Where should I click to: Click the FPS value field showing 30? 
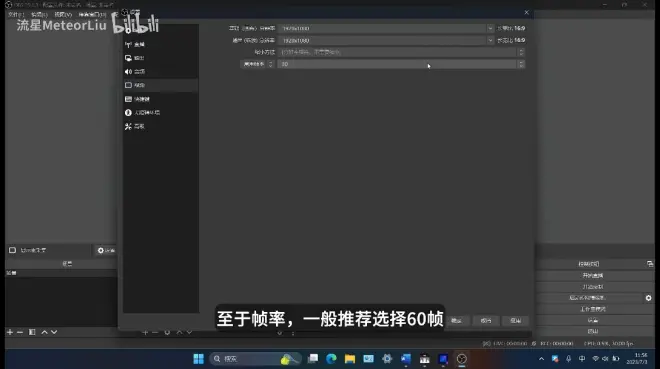[x=397, y=64]
